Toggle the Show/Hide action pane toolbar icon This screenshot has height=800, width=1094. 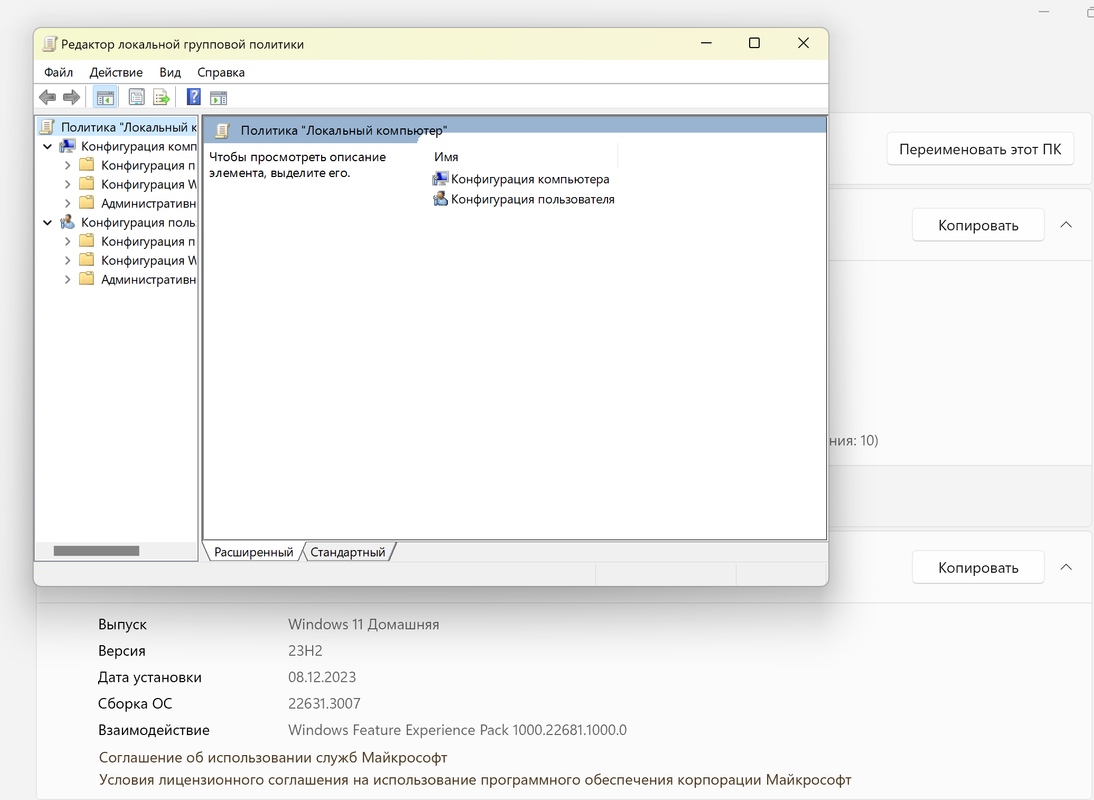pyautogui.click(x=218, y=98)
